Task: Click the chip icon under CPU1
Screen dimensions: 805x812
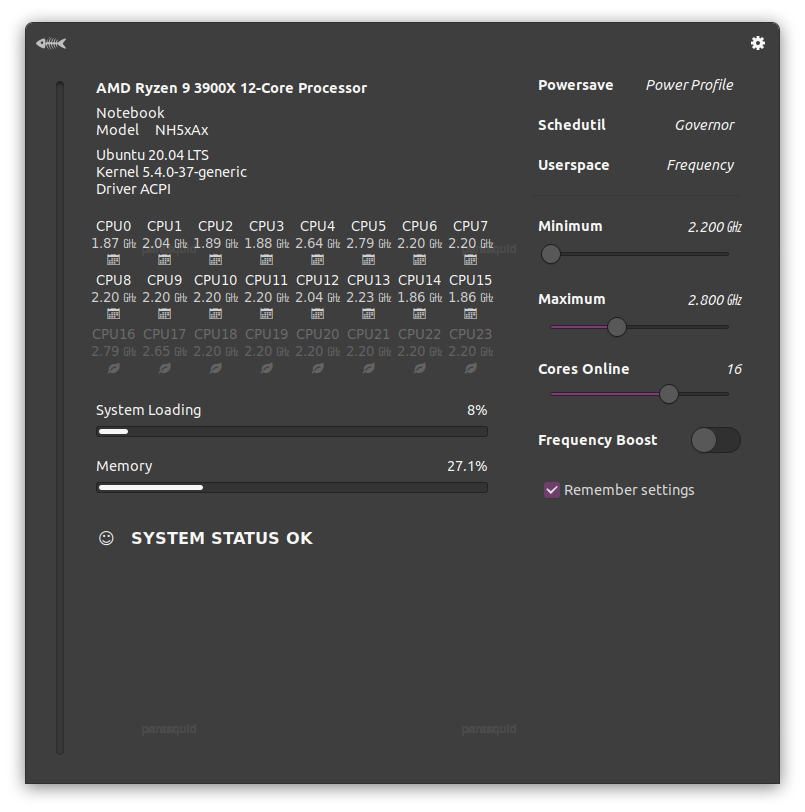Action: pos(164,259)
